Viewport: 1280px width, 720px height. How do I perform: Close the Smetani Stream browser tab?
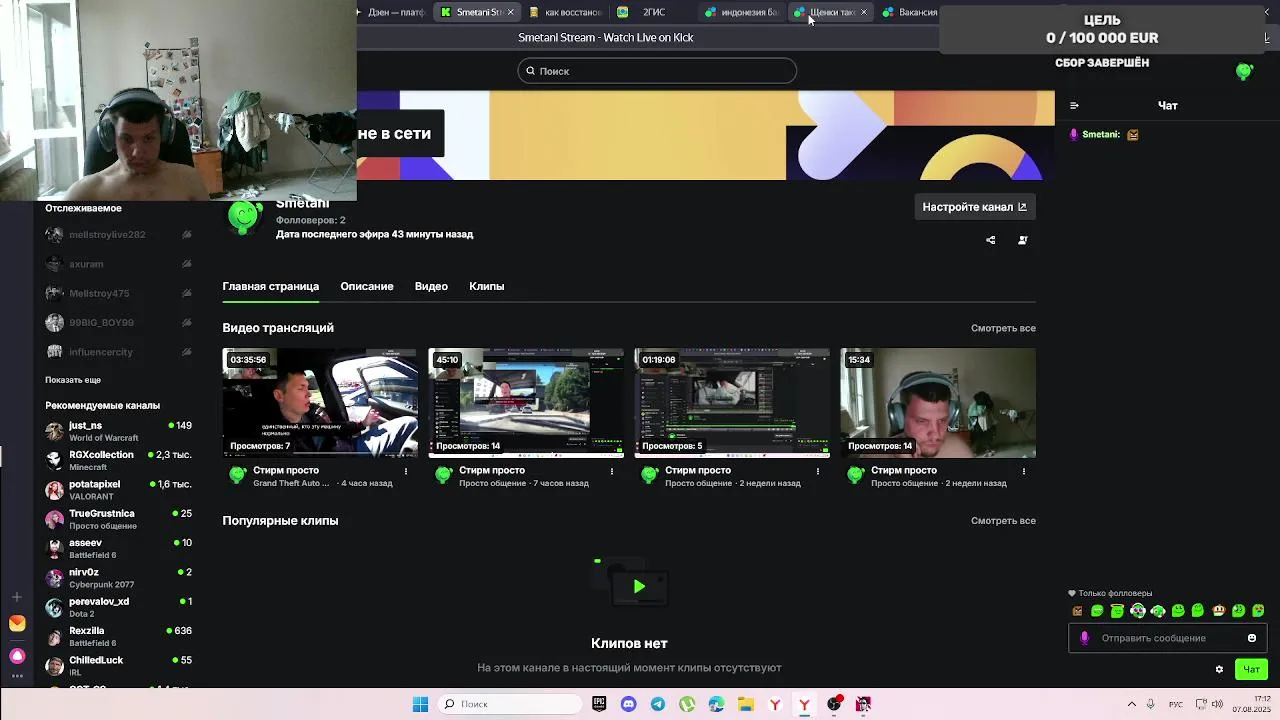tap(510, 12)
